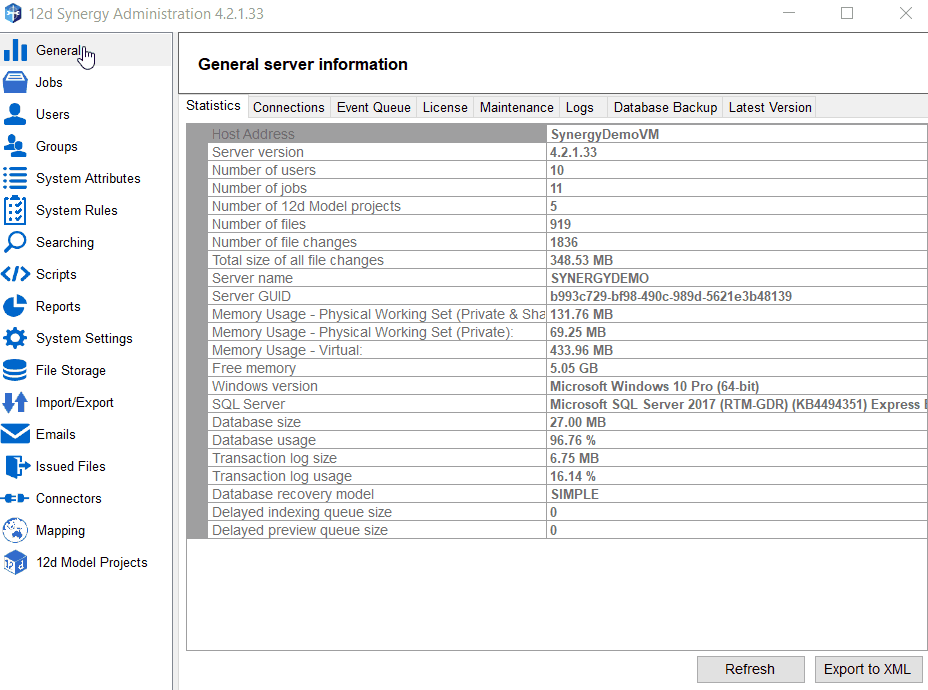Screen dimensions: 928x690
Task: Select the Host Address row label
Action: tap(253, 134)
